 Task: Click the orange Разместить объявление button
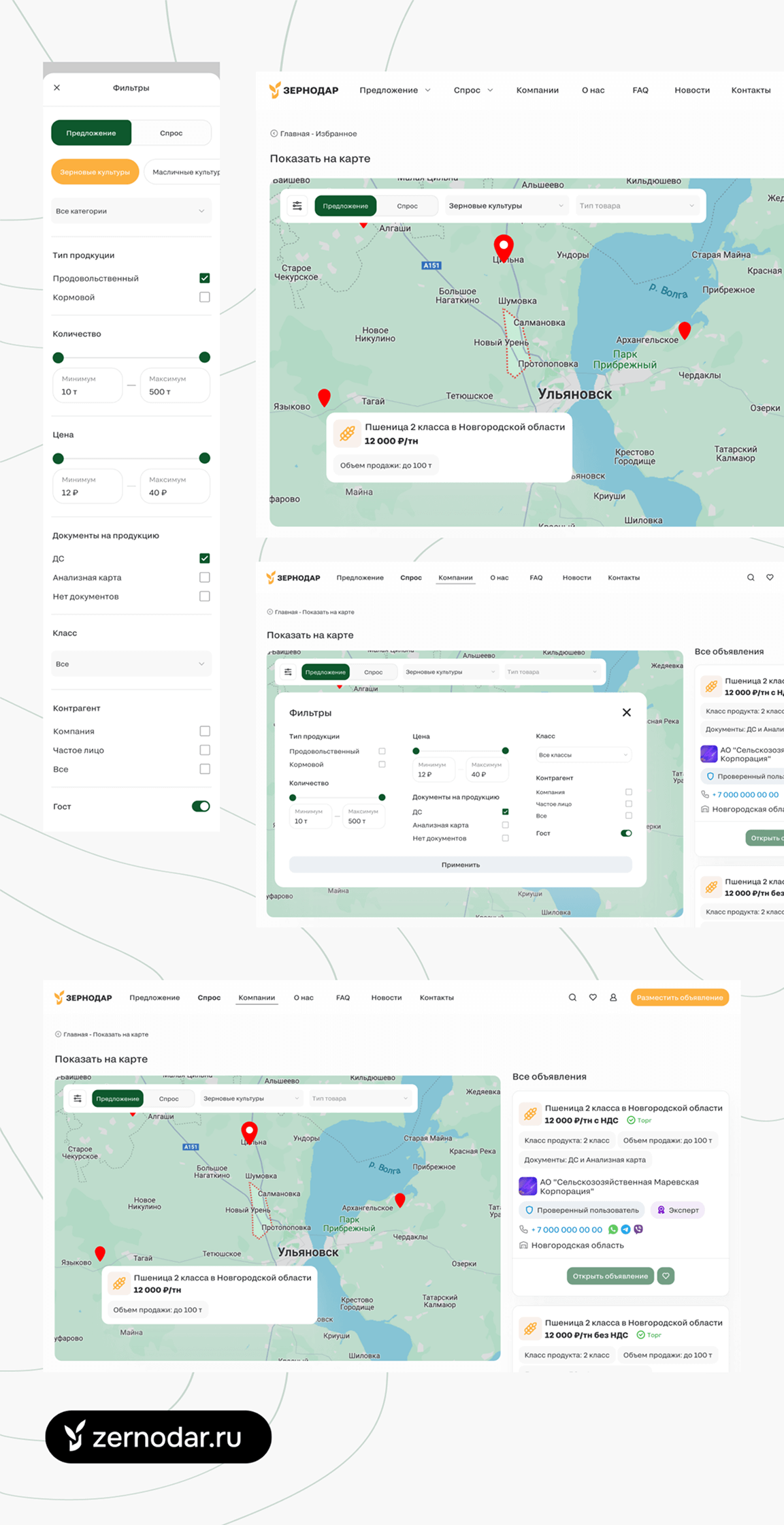[679, 997]
